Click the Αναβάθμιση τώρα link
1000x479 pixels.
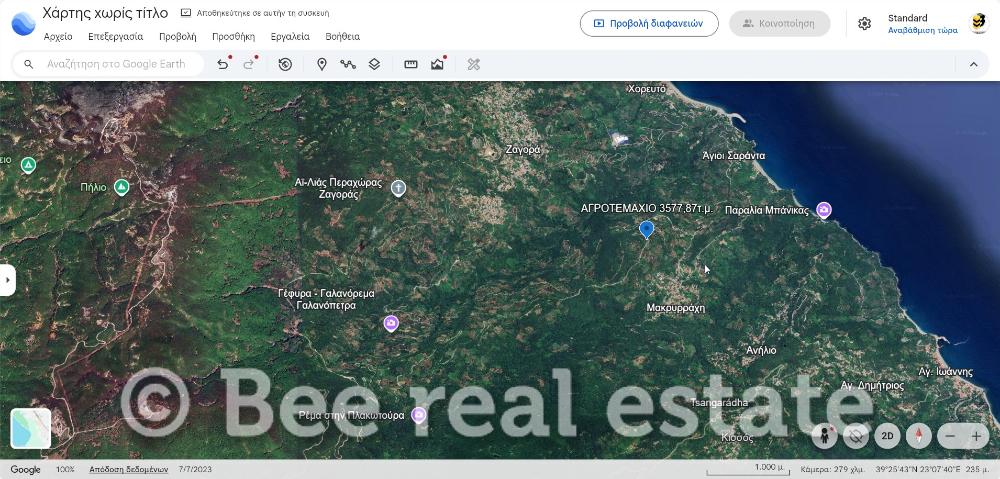pyautogui.click(x=922, y=30)
